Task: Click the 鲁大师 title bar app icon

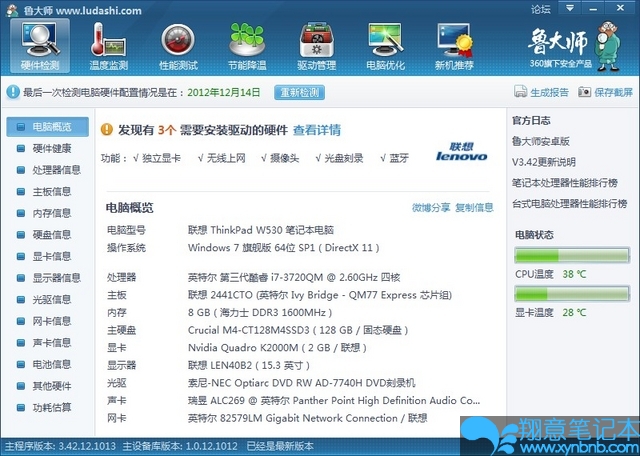Action: 12,10
